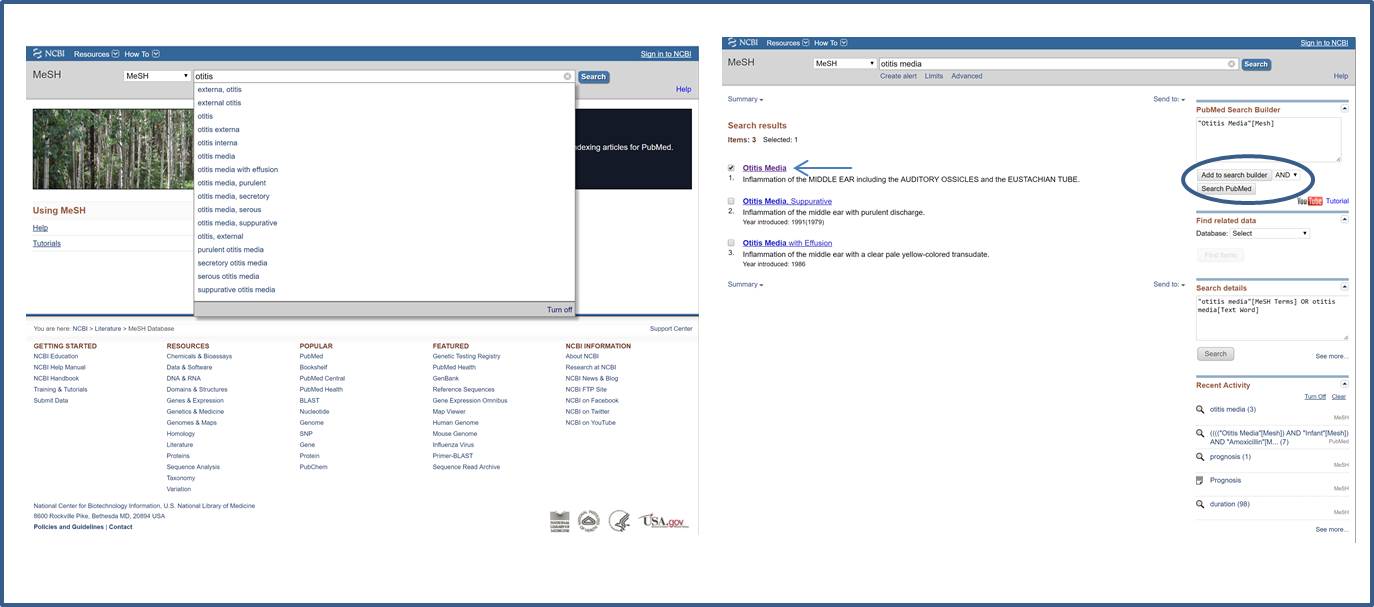Click the Search PubMed button
1374x607 pixels.
(1226, 188)
